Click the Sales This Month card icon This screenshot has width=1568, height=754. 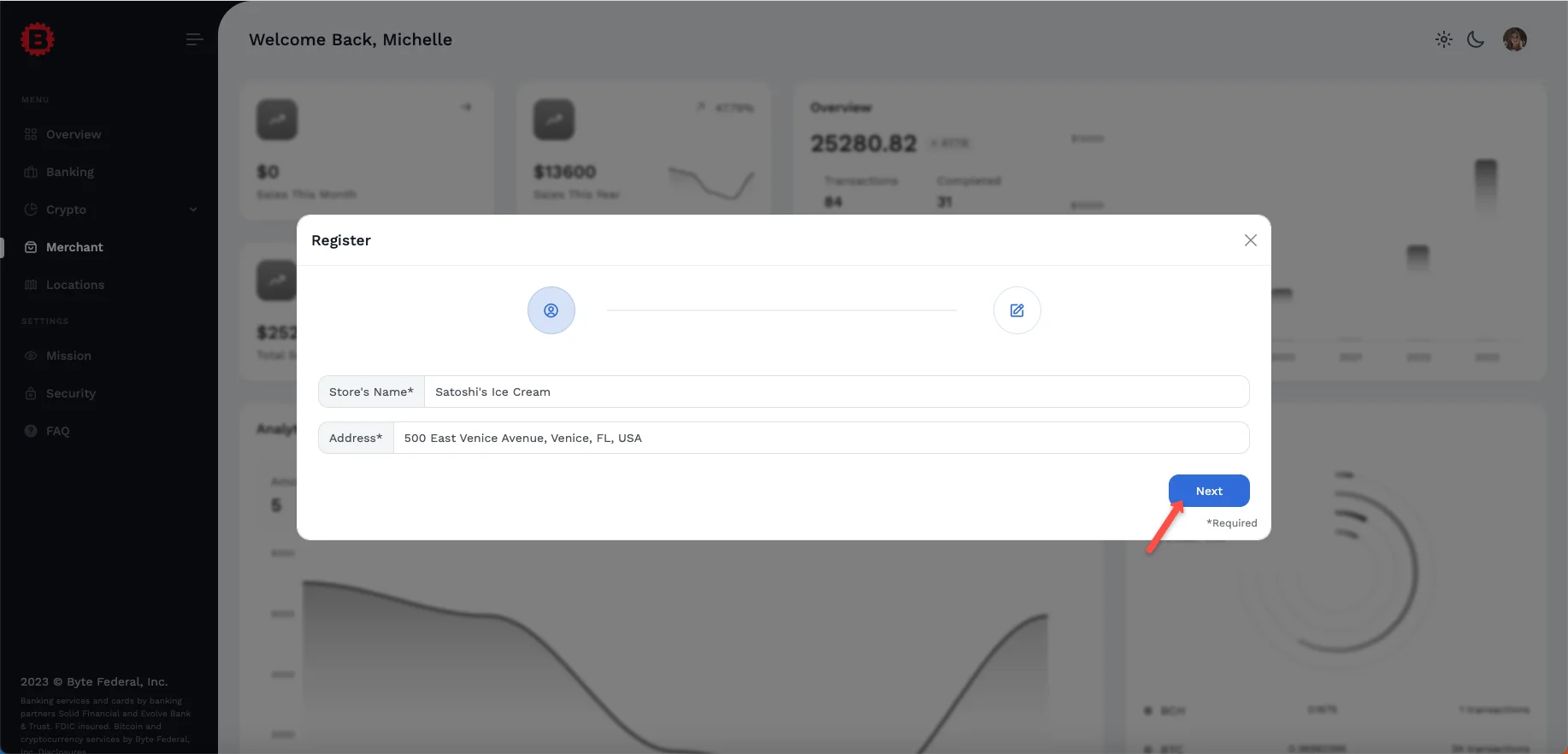pos(277,120)
